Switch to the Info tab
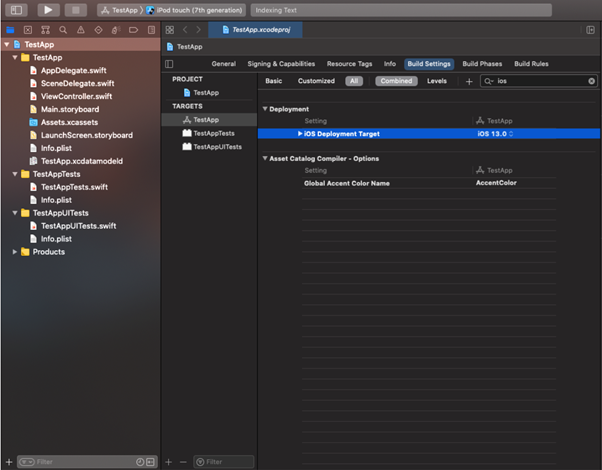Image resolution: width=602 pixels, height=470 pixels. click(390, 64)
